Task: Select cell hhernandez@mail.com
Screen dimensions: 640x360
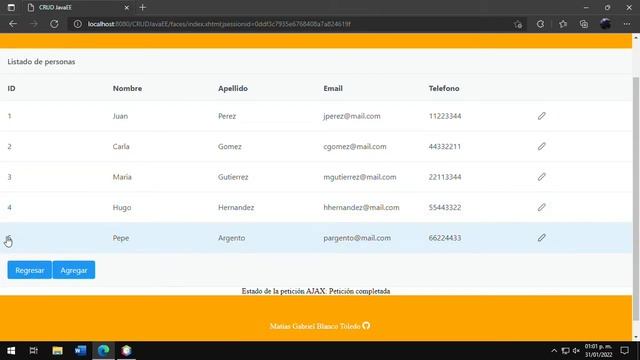Action: (x=361, y=207)
